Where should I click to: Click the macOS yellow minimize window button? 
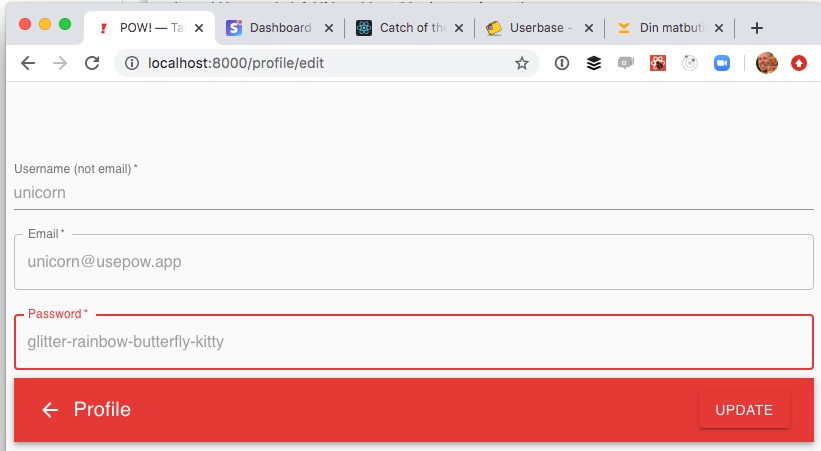click(45, 24)
